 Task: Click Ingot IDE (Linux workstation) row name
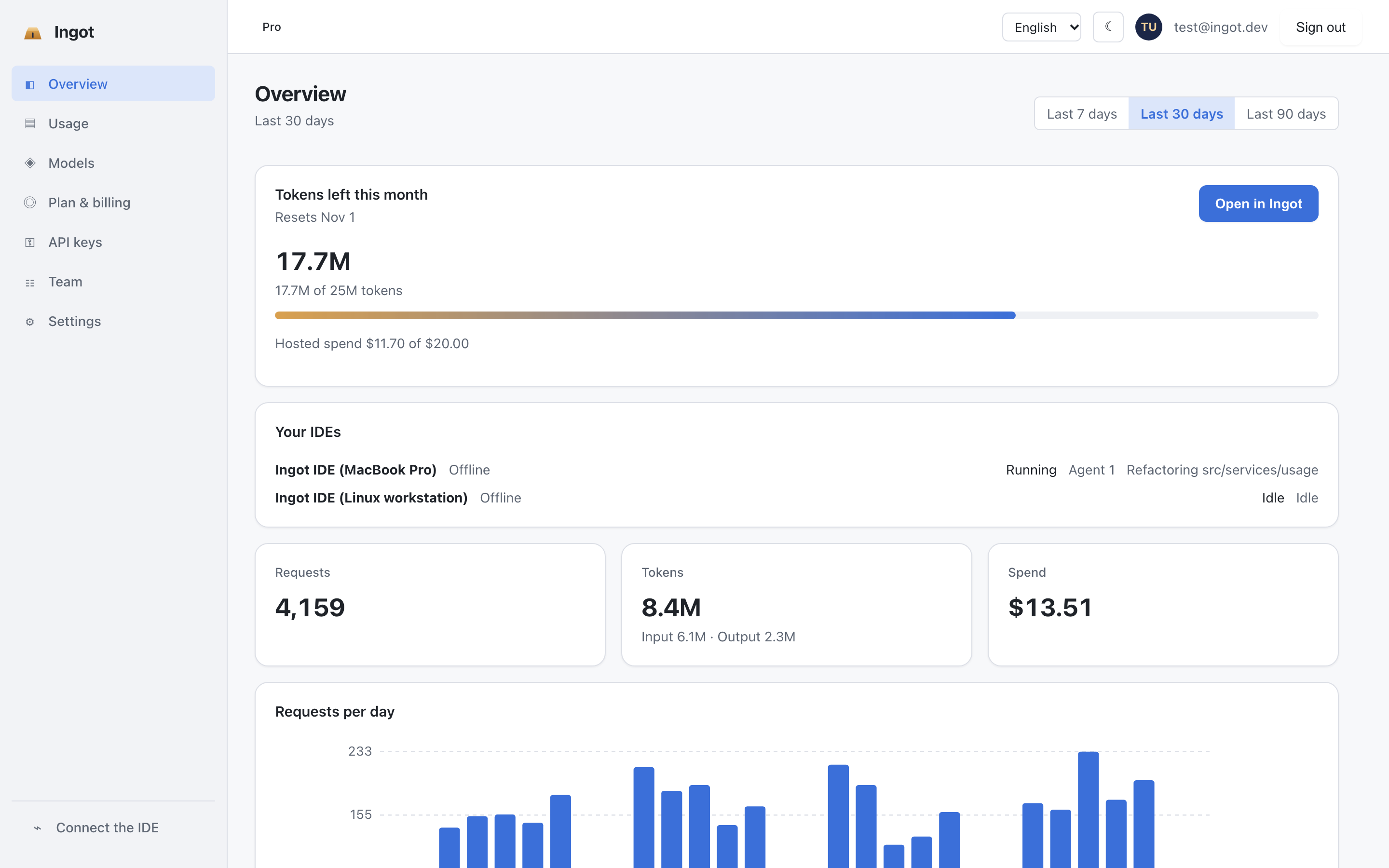click(x=371, y=498)
